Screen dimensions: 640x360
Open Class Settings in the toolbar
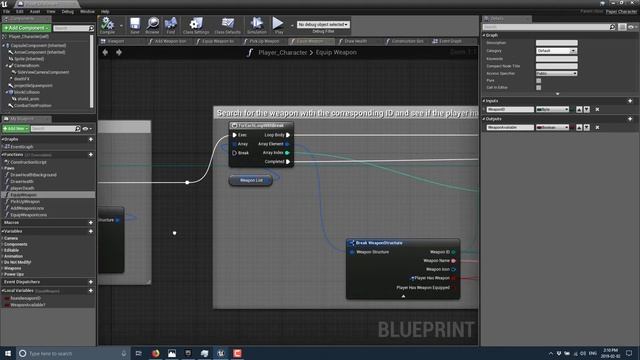(x=196, y=25)
